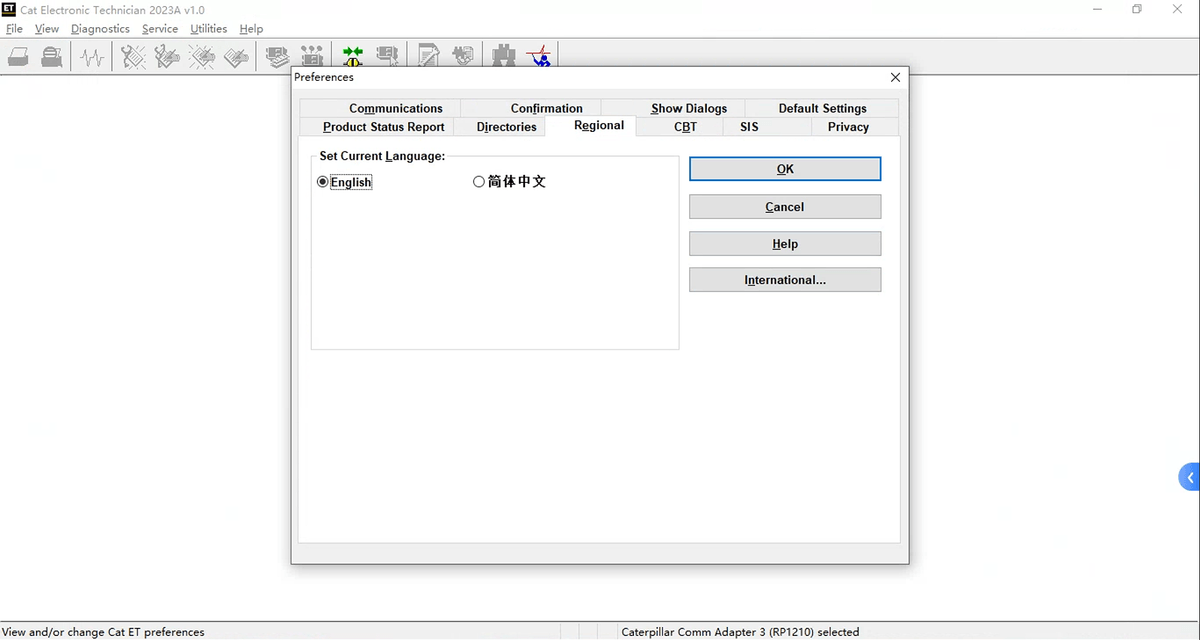
Task: Open the Utilities menu
Action: click(x=208, y=29)
